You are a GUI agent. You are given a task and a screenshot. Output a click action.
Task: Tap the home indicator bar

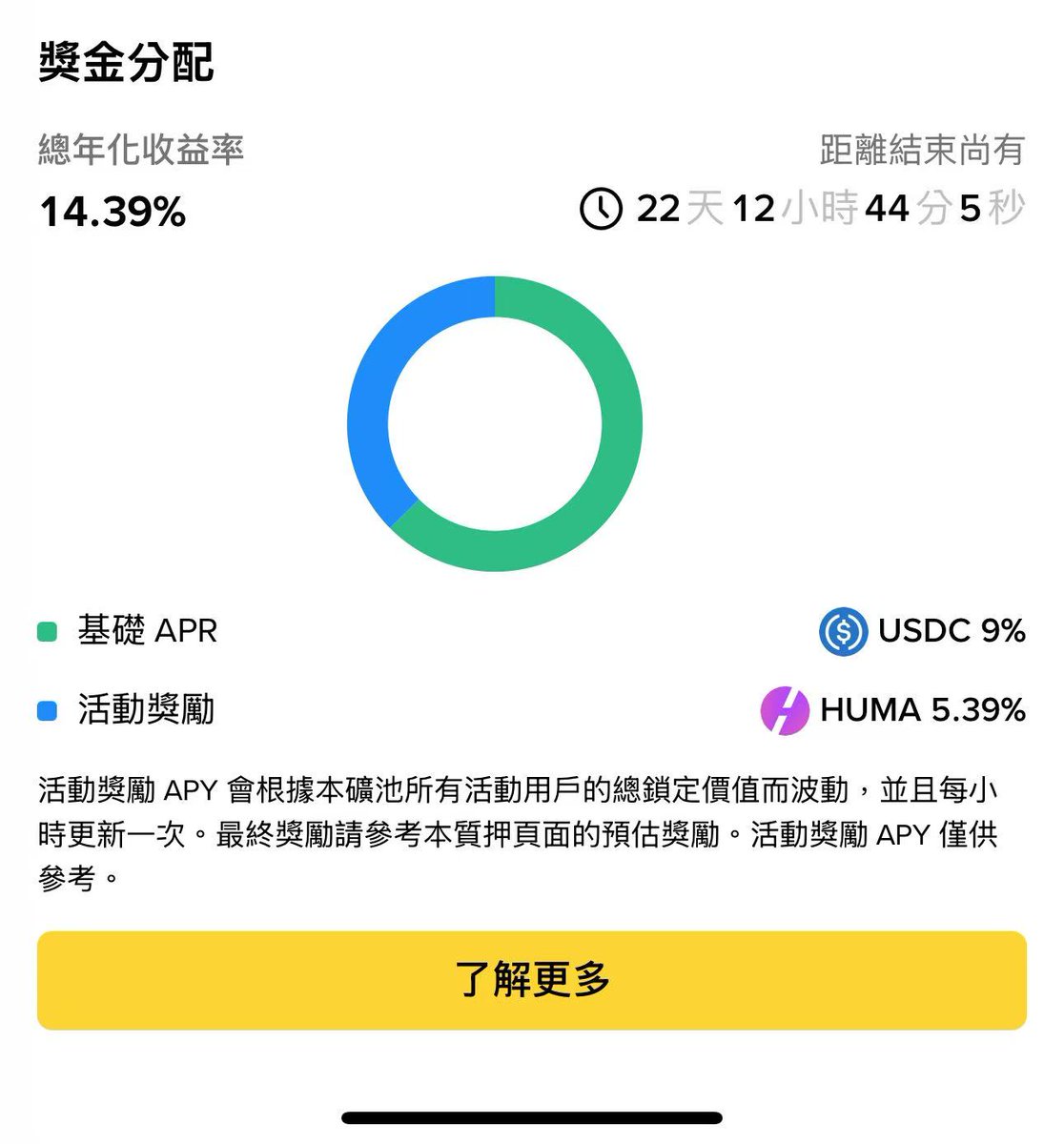tap(532, 1117)
